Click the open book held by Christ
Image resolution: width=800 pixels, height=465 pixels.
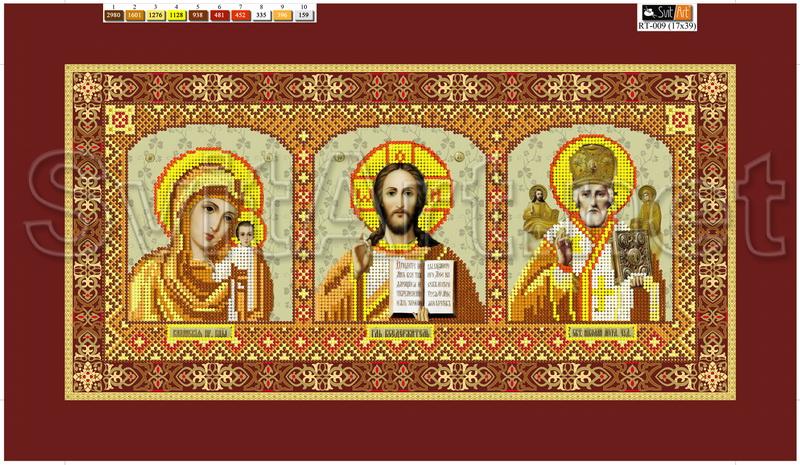tap(421, 283)
